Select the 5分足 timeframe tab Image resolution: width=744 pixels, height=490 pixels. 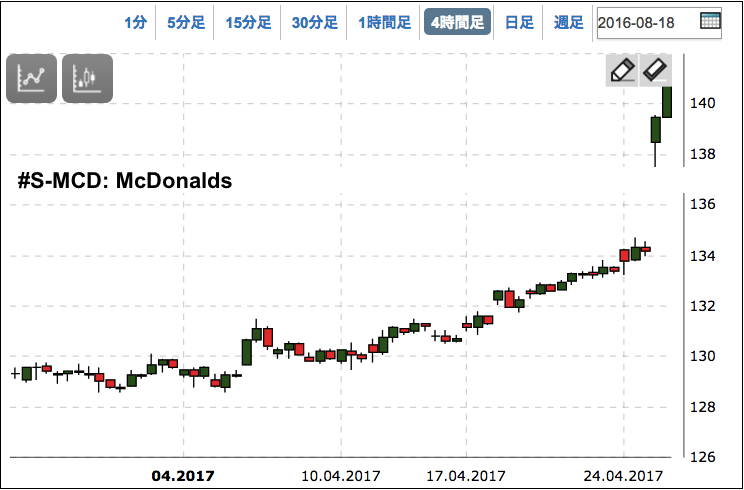pyautogui.click(x=186, y=22)
